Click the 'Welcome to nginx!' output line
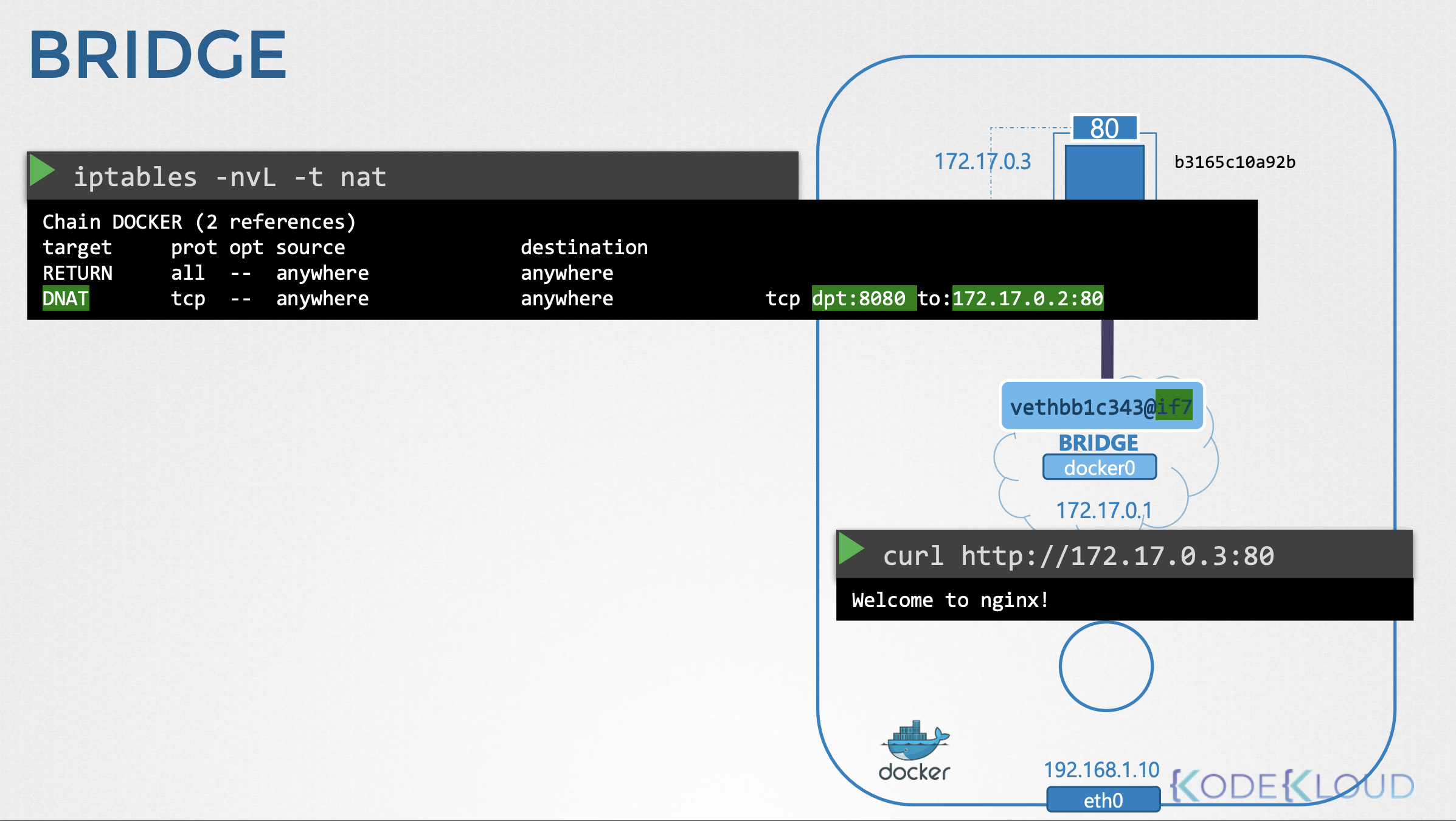1456x821 pixels. click(x=950, y=600)
